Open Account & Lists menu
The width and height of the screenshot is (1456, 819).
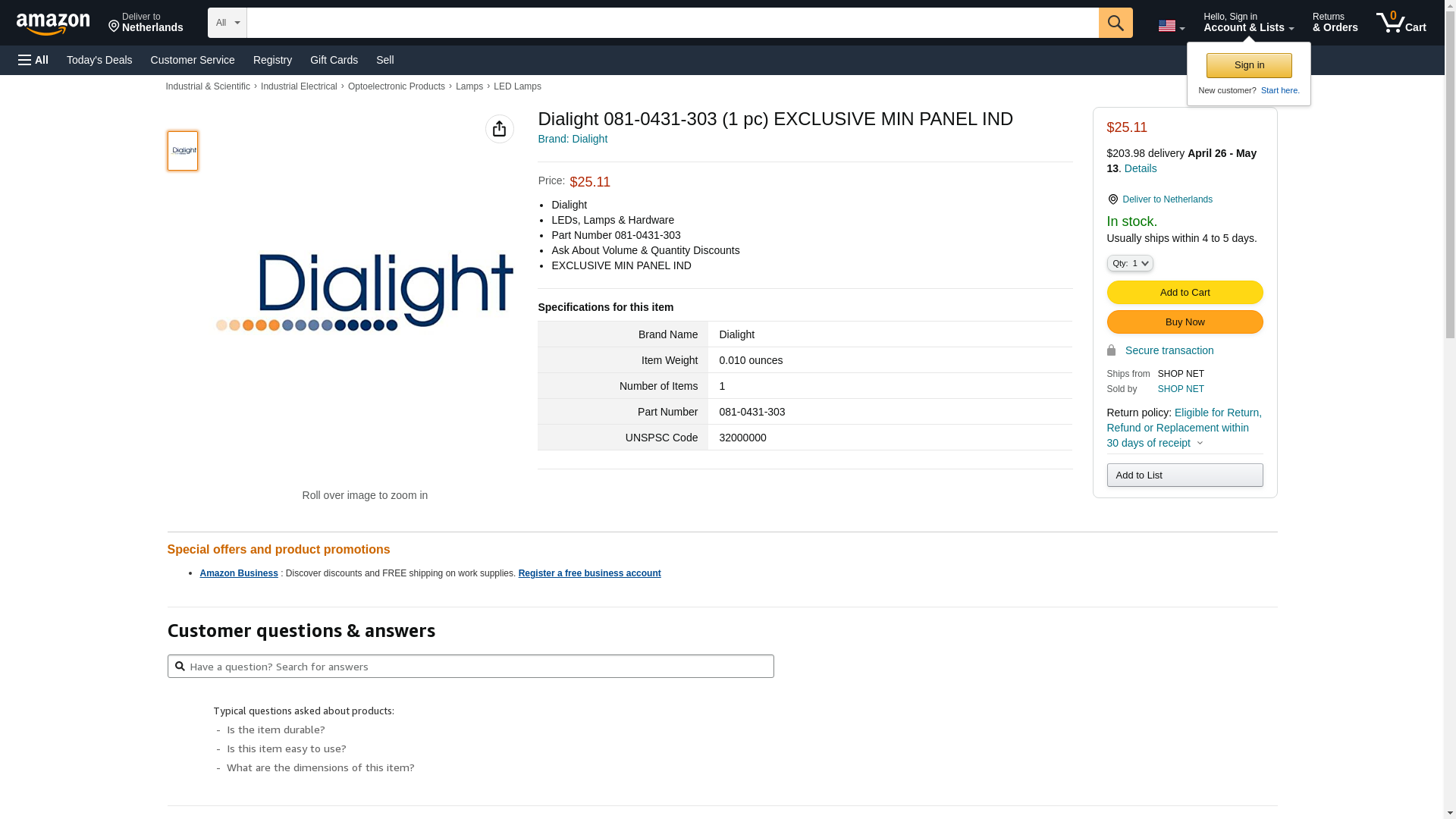pyautogui.click(x=1247, y=23)
